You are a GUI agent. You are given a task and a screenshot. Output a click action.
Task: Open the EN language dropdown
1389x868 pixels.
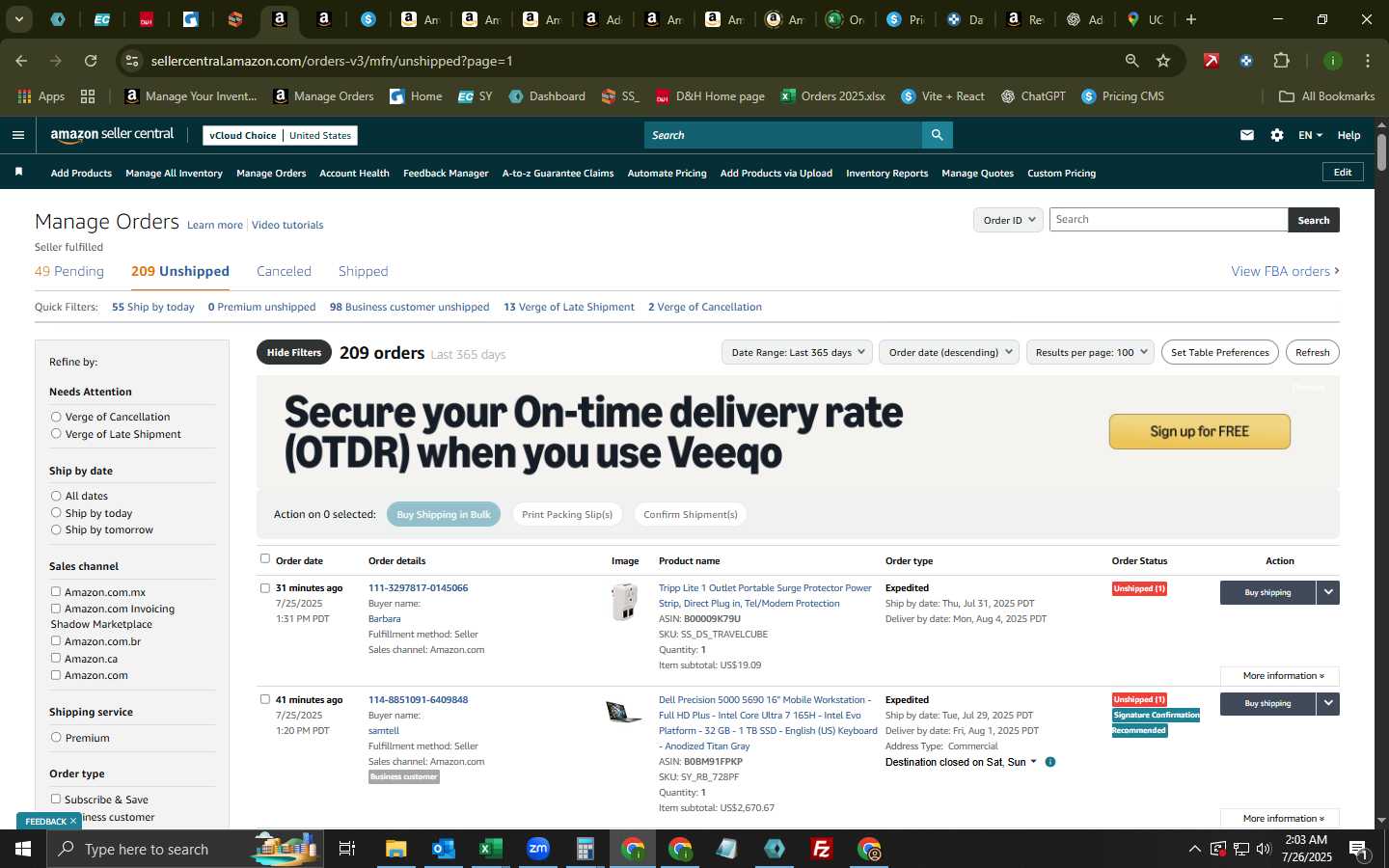pyautogui.click(x=1310, y=135)
